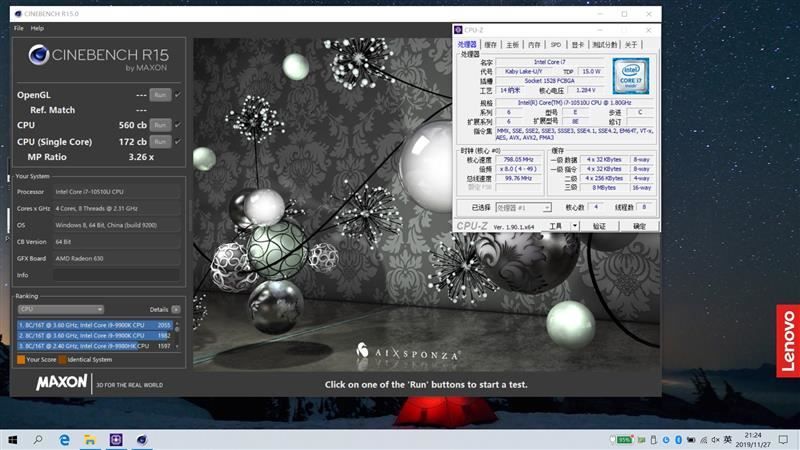Switch to Cinebench in the taskbar
800x450 pixels.
pos(142,440)
